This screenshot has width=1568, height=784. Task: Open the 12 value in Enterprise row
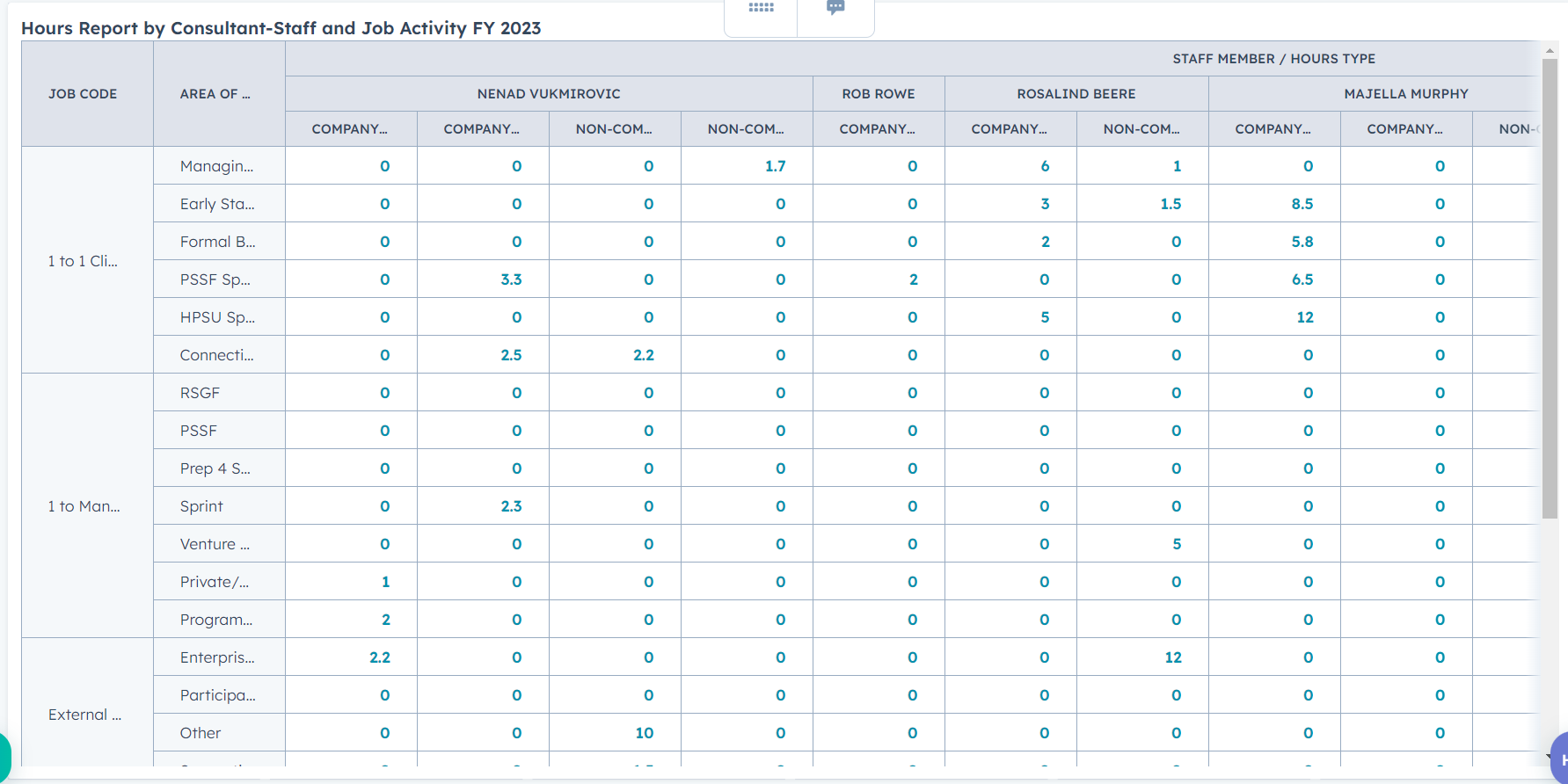(1173, 657)
